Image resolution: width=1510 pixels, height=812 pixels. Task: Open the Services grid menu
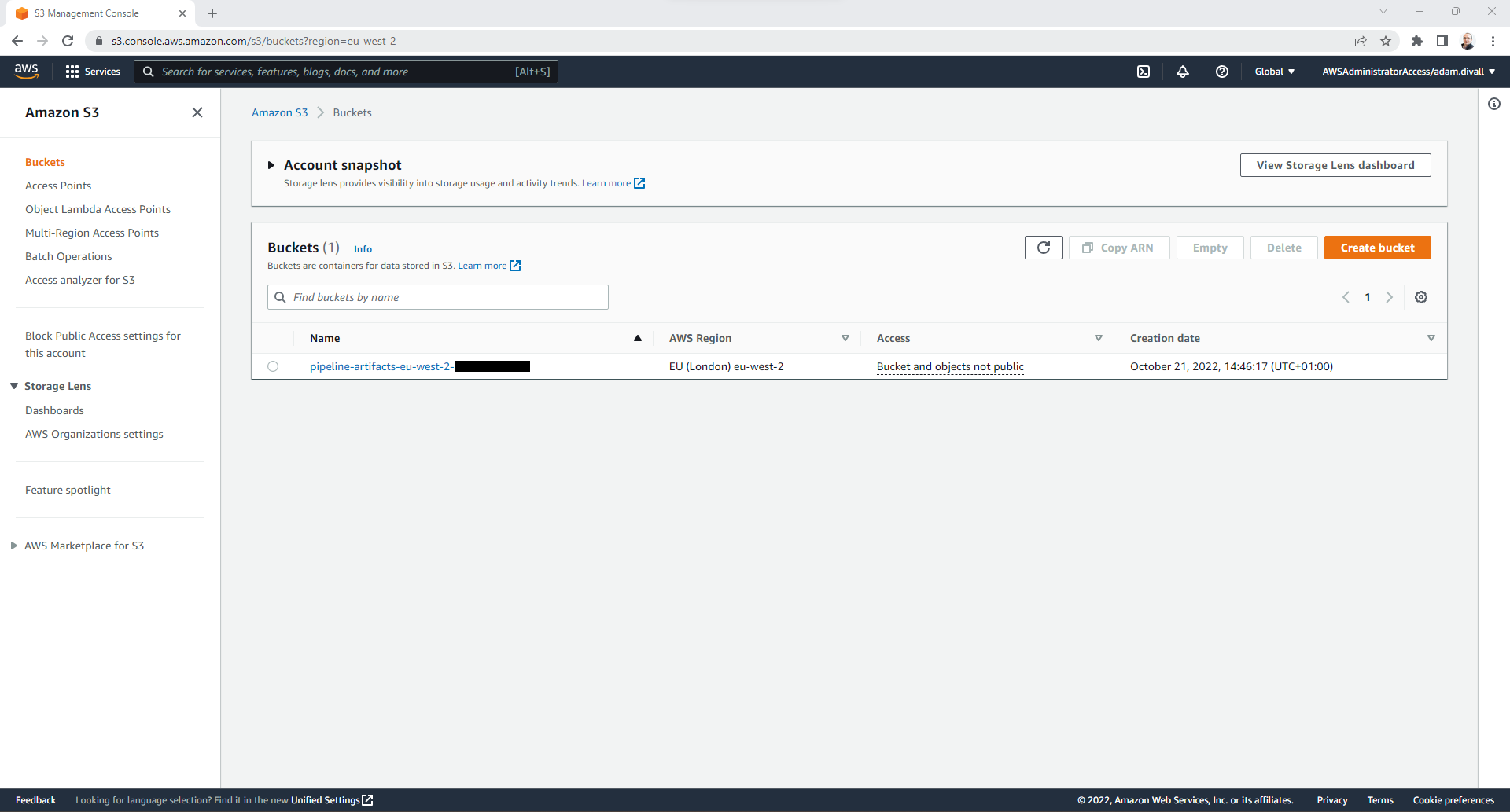point(93,72)
